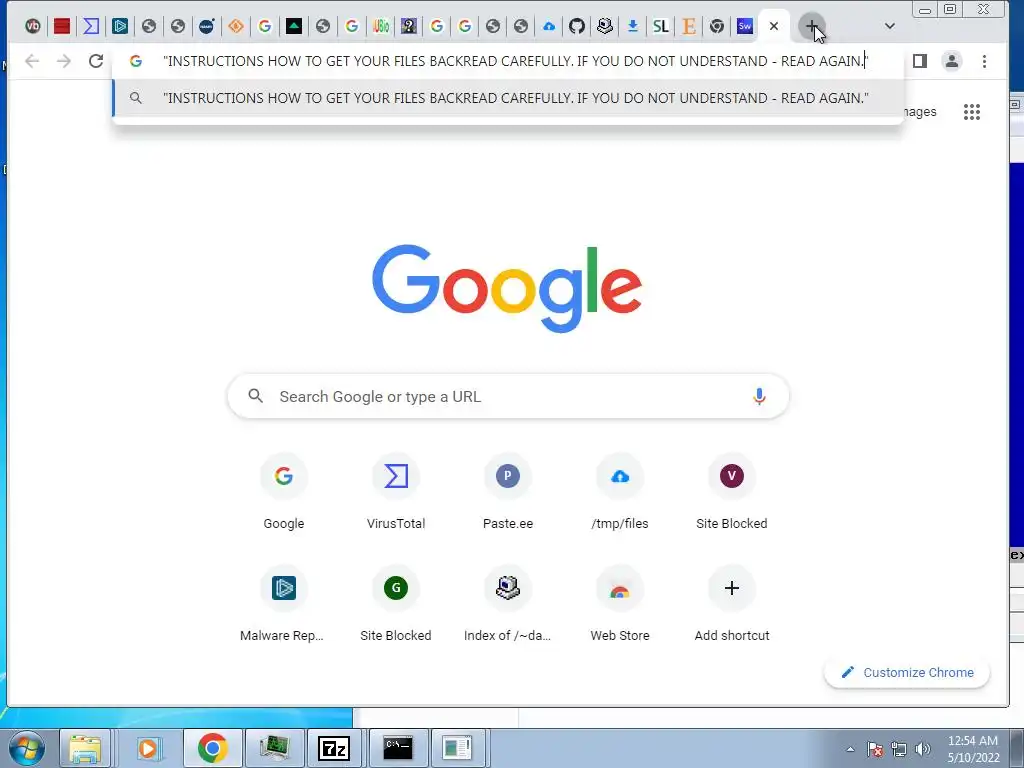The height and width of the screenshot is (768, 1024).
Task: Open the green monitor taskbar app
Action: point(274,748)
